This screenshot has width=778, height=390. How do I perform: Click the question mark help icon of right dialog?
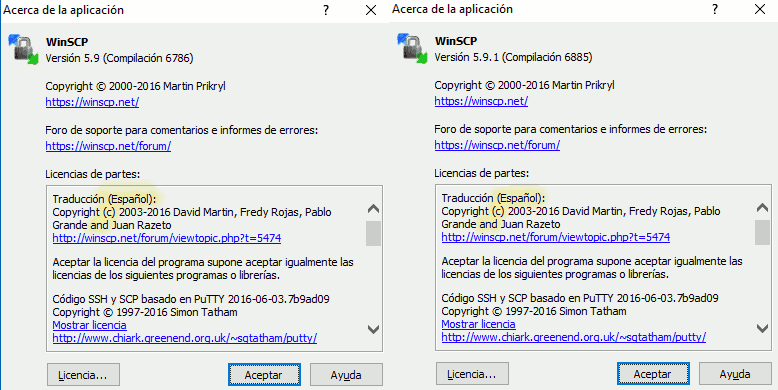[x=715, y=9]
